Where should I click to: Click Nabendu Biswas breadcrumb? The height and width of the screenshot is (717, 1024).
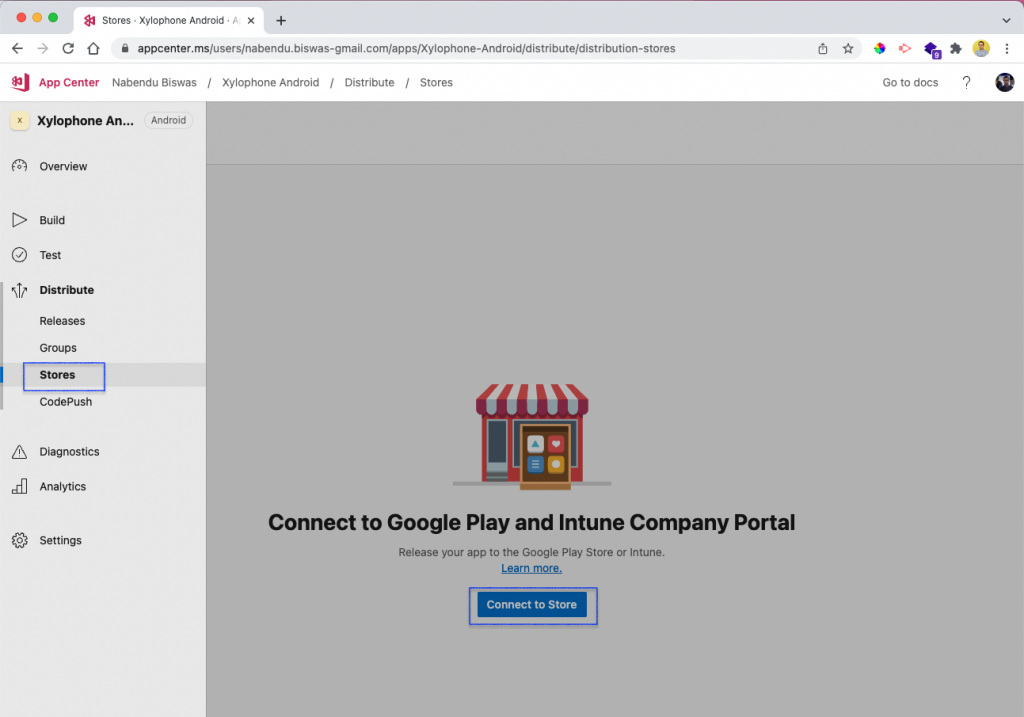click(154, 82)
